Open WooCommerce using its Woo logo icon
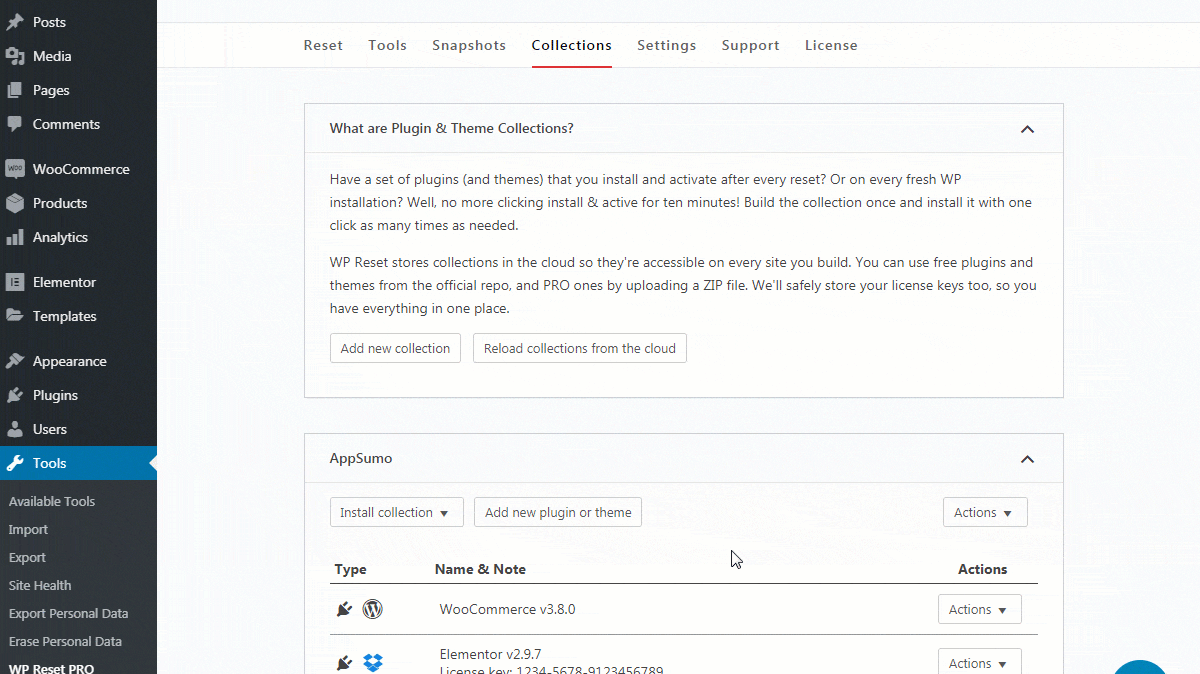This screenshot has height=674, width=1200. (x=16, y=169)
